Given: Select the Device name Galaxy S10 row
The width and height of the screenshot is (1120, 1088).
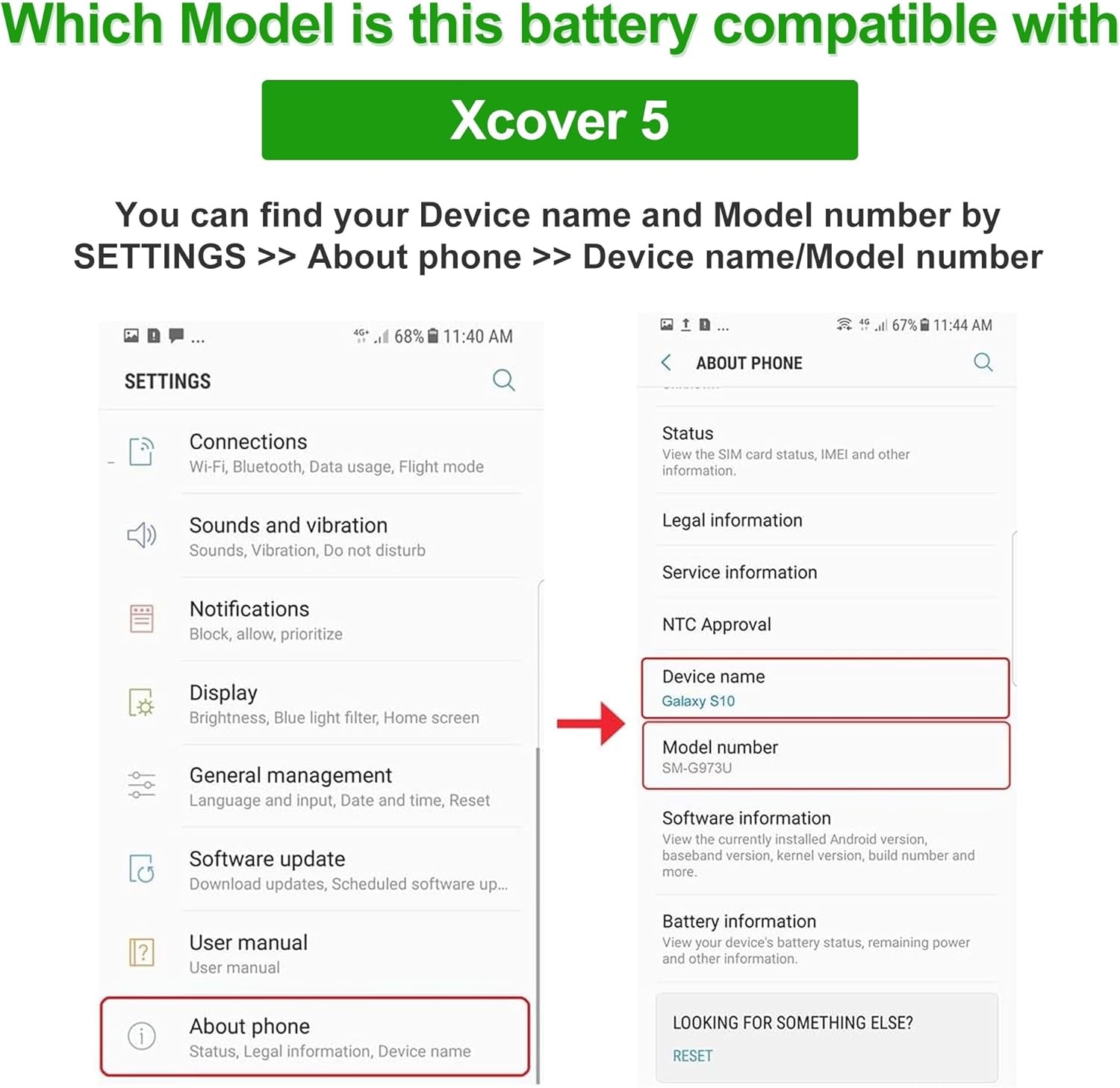Looking at the screenshot, I should coord(825,688).
